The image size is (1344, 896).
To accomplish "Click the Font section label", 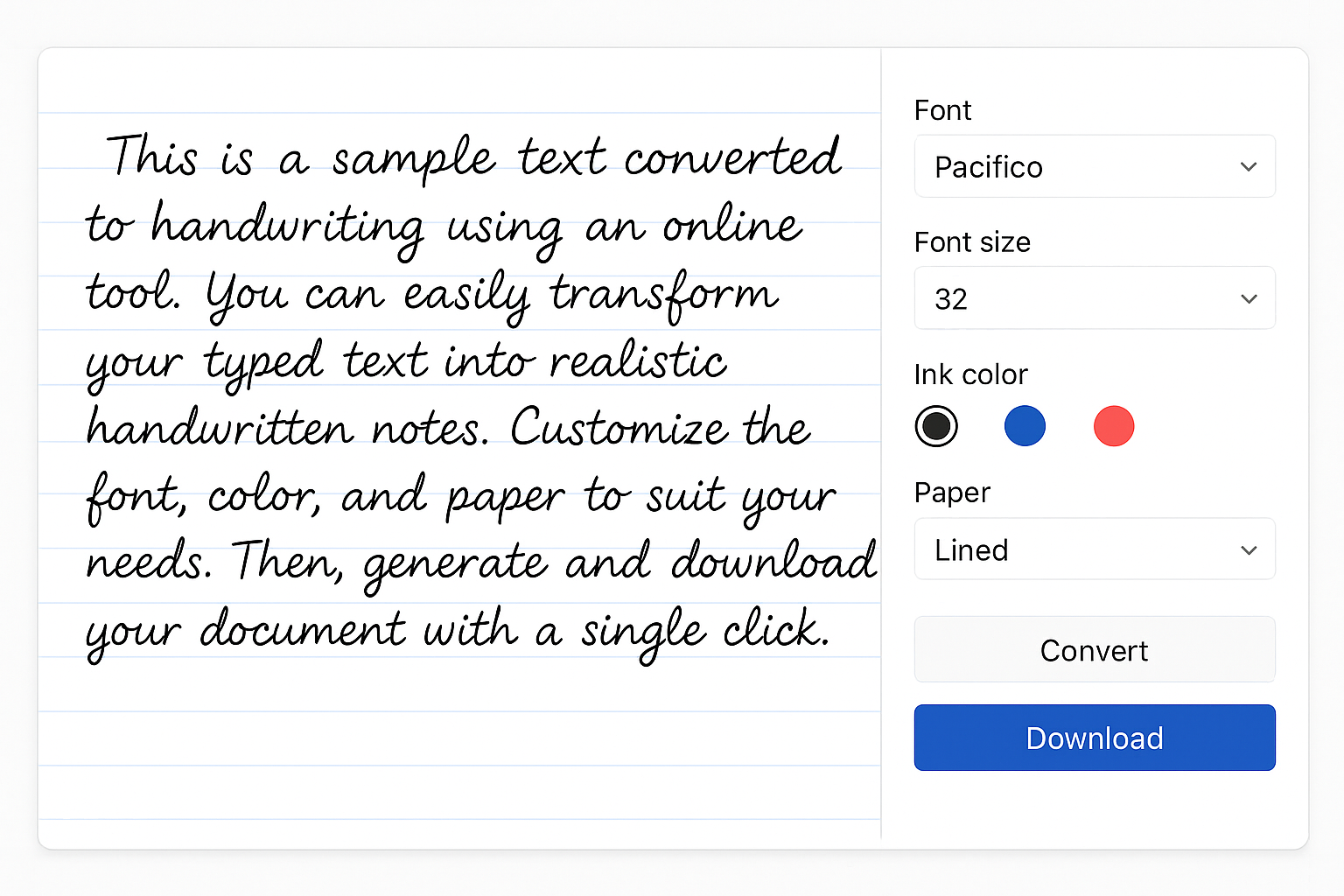I will (942, 110).
